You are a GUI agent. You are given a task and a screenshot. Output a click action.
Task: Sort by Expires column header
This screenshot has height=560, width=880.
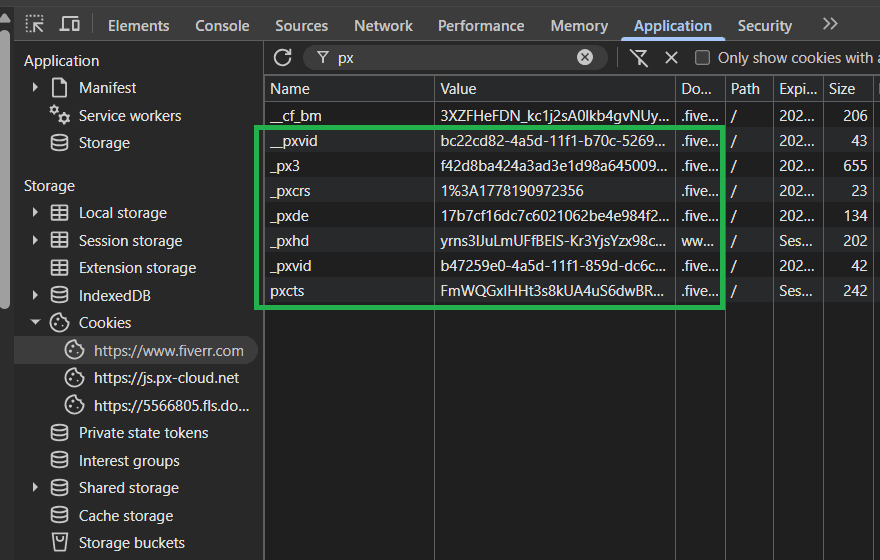(x=798, y=89)
